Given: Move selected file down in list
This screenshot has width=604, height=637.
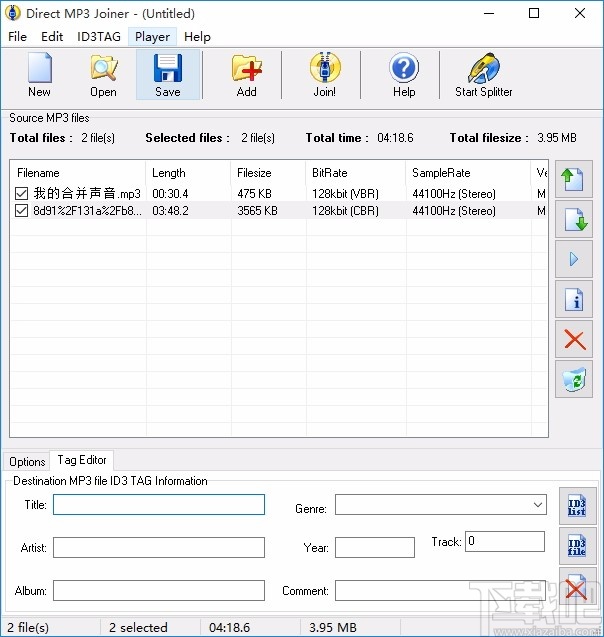Looking at the screenshot, I should (x=574, y=219).
